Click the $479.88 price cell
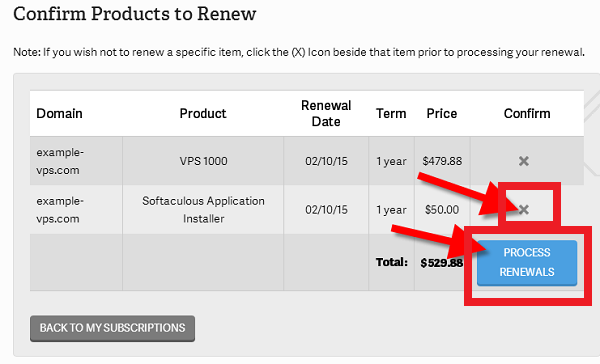 [x=442, y=161]
